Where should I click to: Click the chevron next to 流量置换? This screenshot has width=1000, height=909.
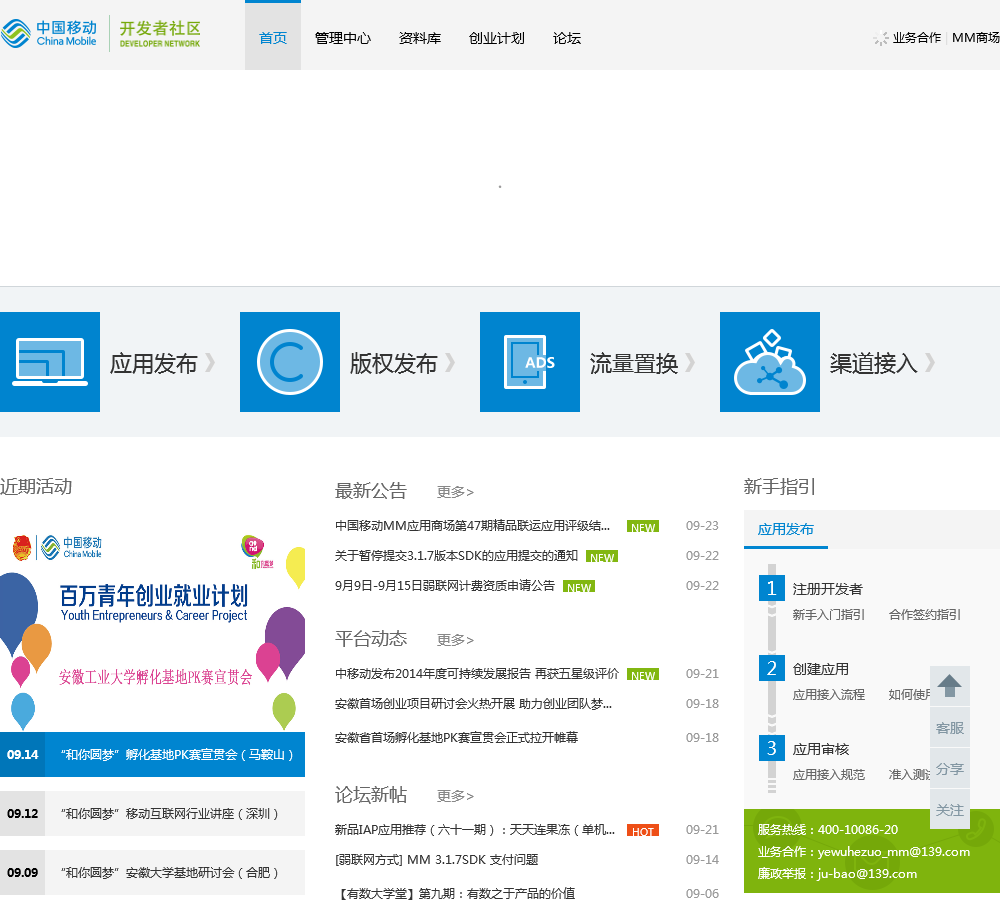pos(689,362)
